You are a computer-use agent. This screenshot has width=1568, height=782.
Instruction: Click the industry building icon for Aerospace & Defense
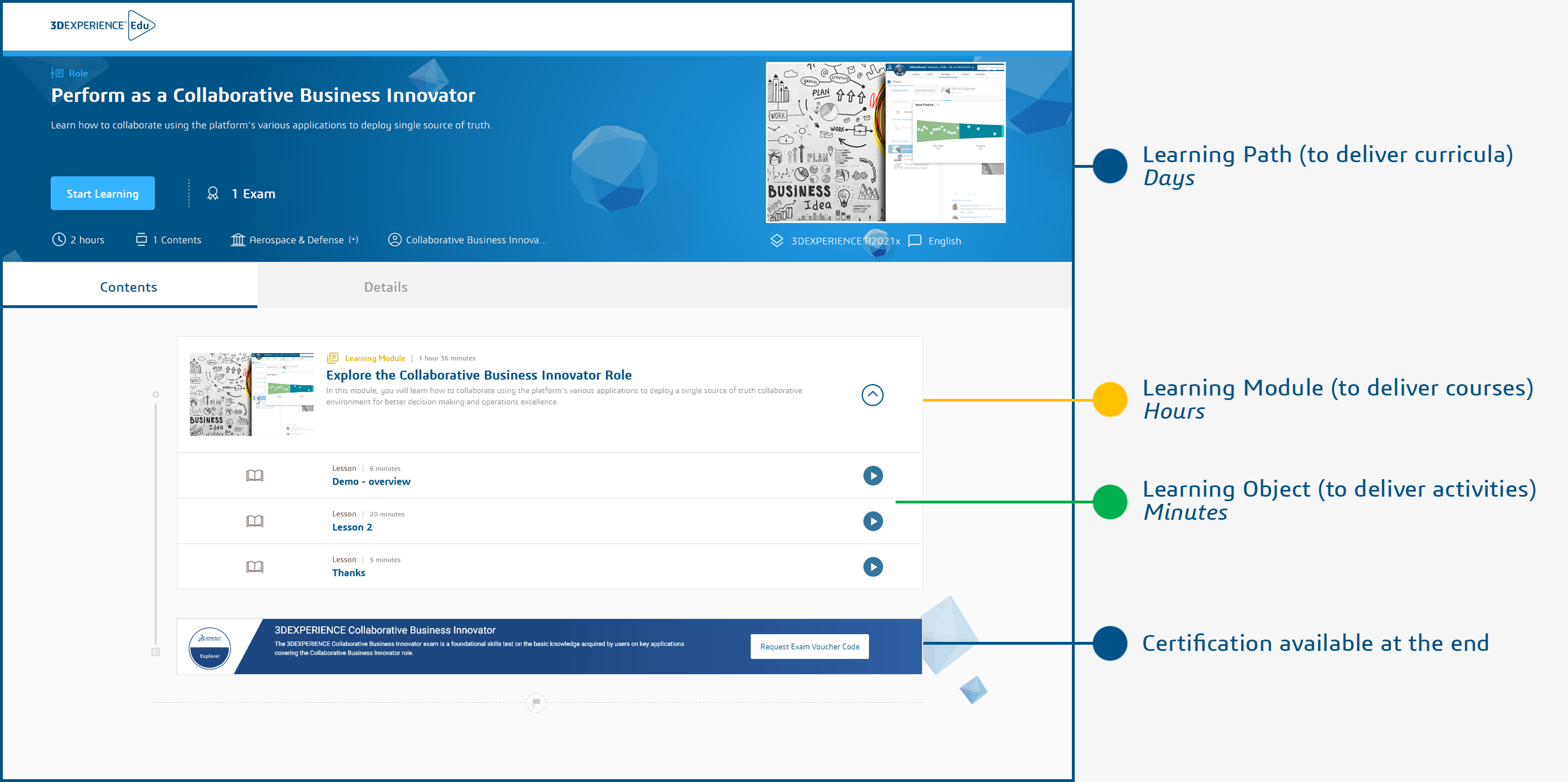point(238,240)
